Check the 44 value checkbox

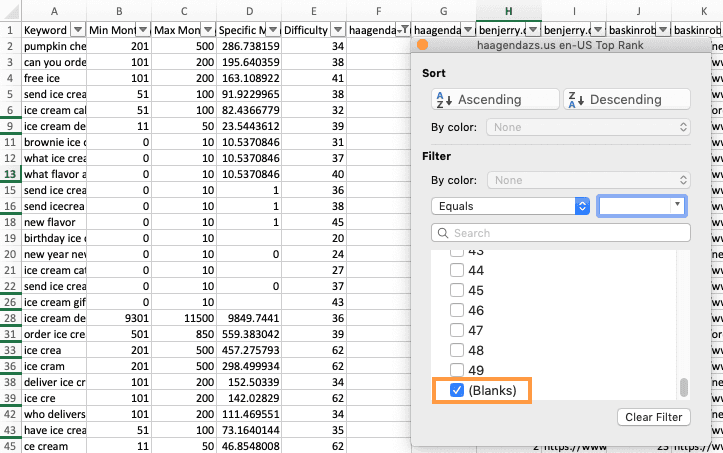(x=457, y=271)
